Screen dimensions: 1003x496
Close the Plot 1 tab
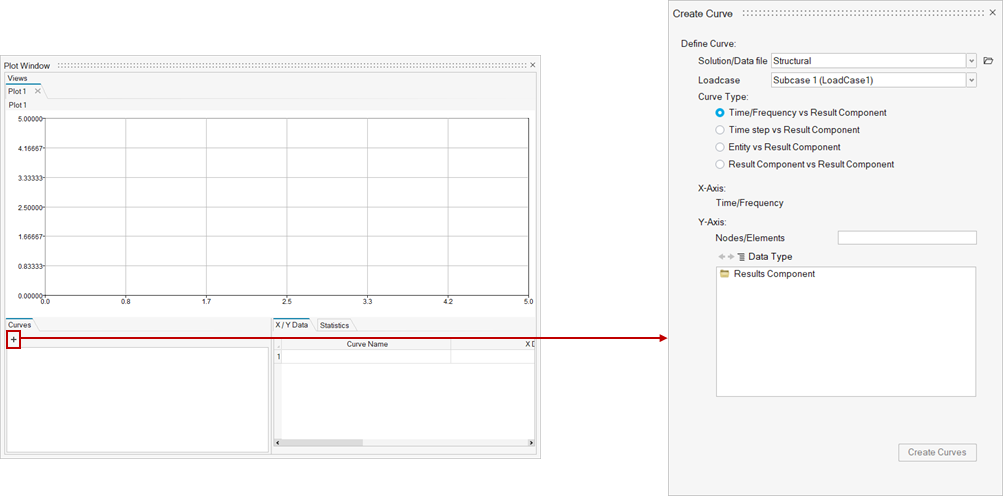(x=38, y=91)
